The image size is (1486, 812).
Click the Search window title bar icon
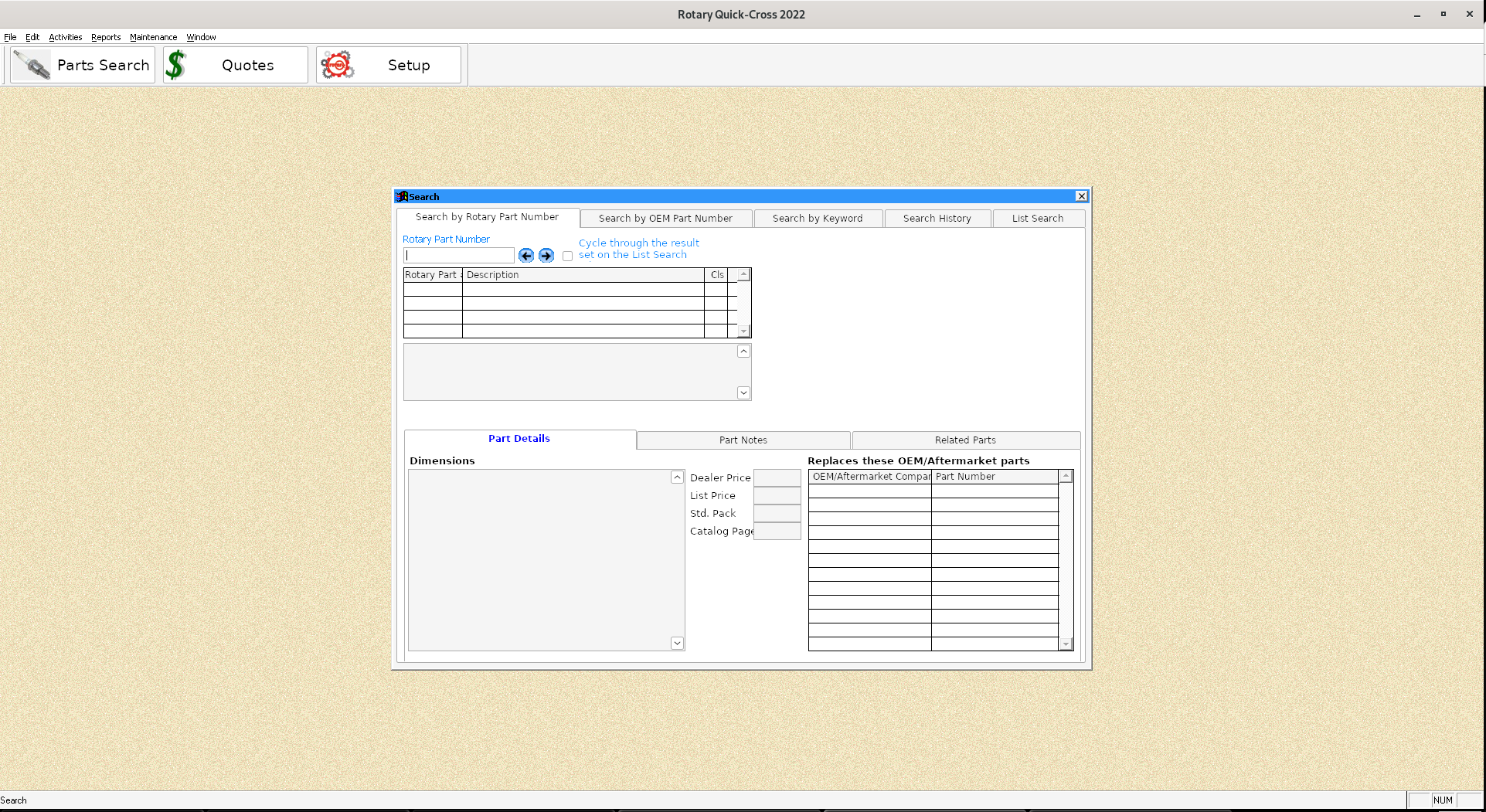tap(402, 196)
